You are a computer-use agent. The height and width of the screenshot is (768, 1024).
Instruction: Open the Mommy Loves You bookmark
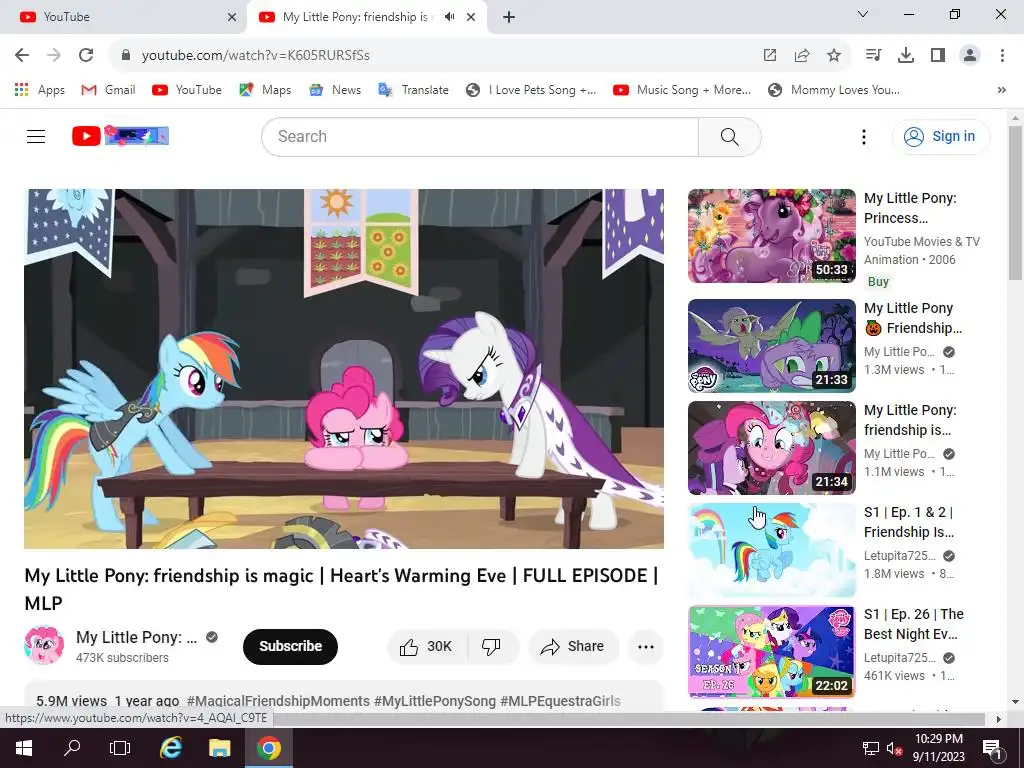[x=834, y=90]
